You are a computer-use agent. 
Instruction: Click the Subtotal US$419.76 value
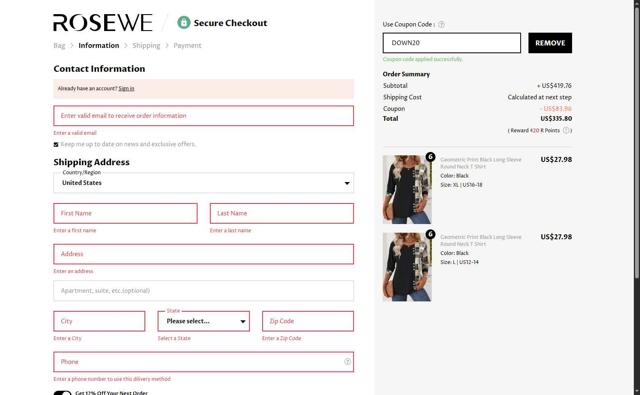point(554,86)
